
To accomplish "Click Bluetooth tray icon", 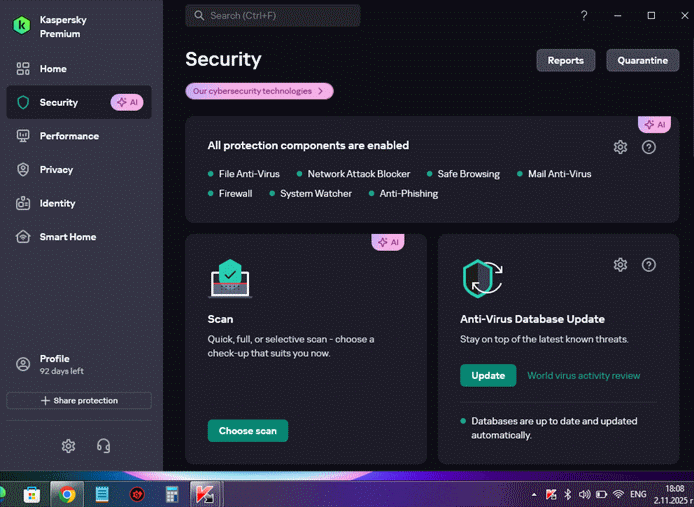I will click(x=567, y=494).
